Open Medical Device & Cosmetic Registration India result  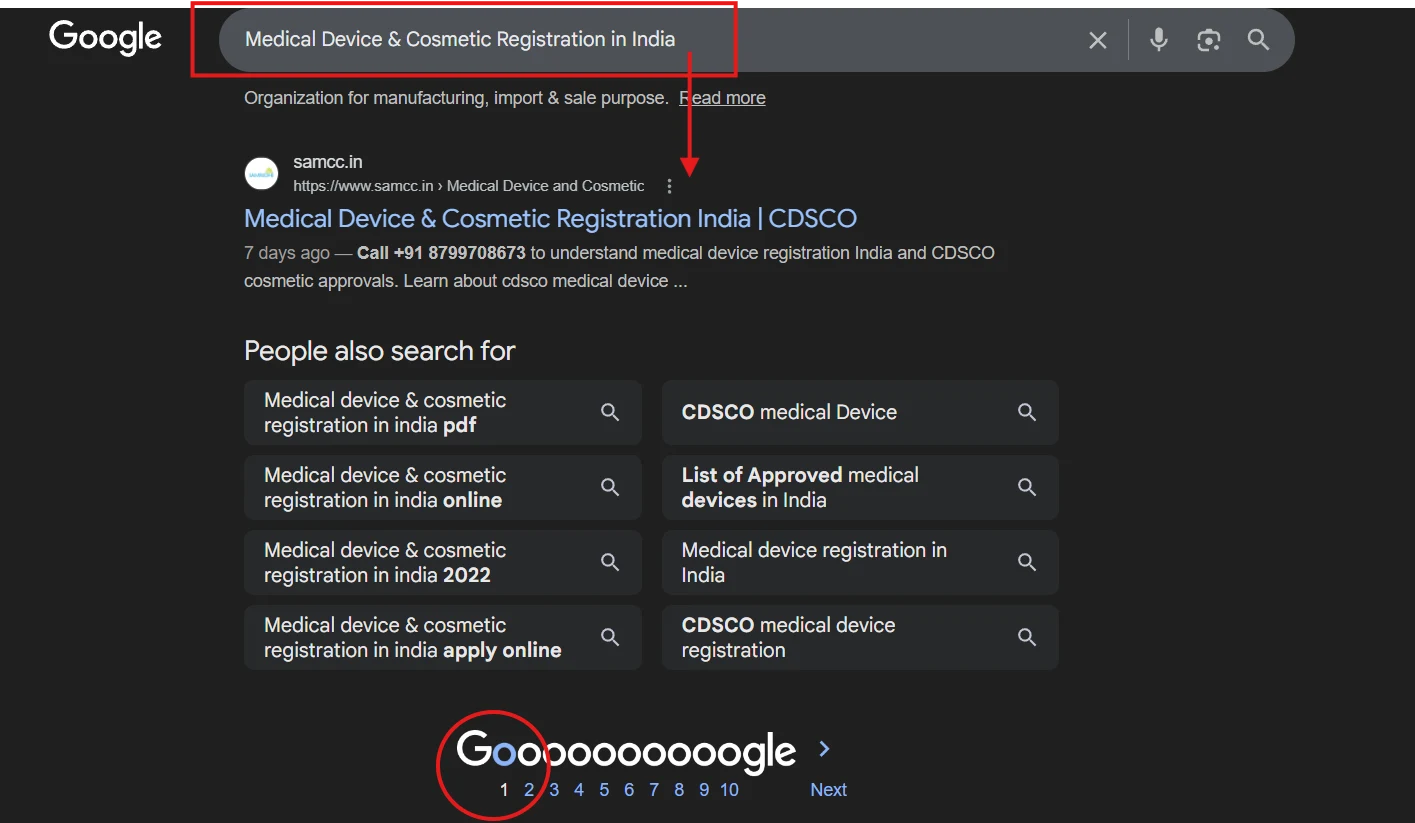(550, 219)
